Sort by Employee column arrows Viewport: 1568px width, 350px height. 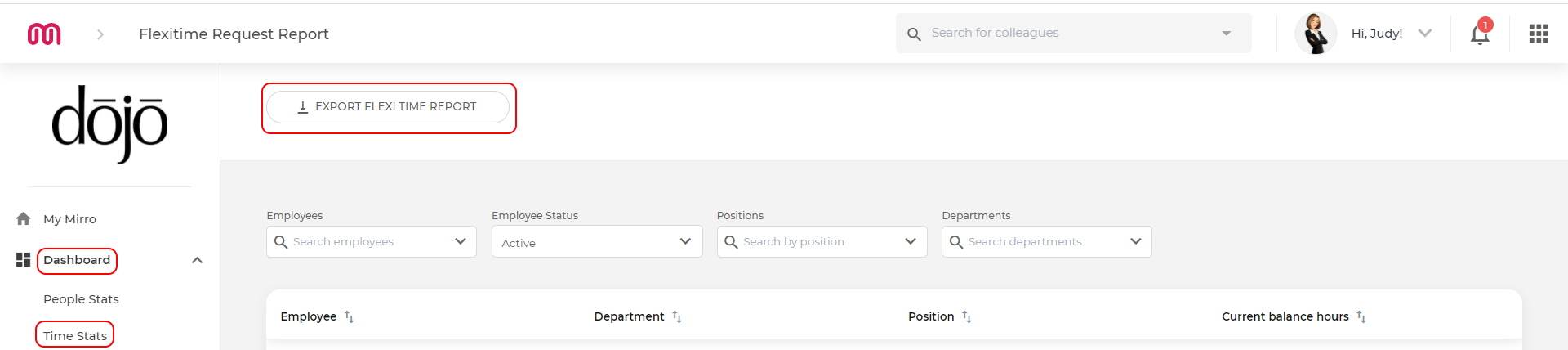(350, 316)
